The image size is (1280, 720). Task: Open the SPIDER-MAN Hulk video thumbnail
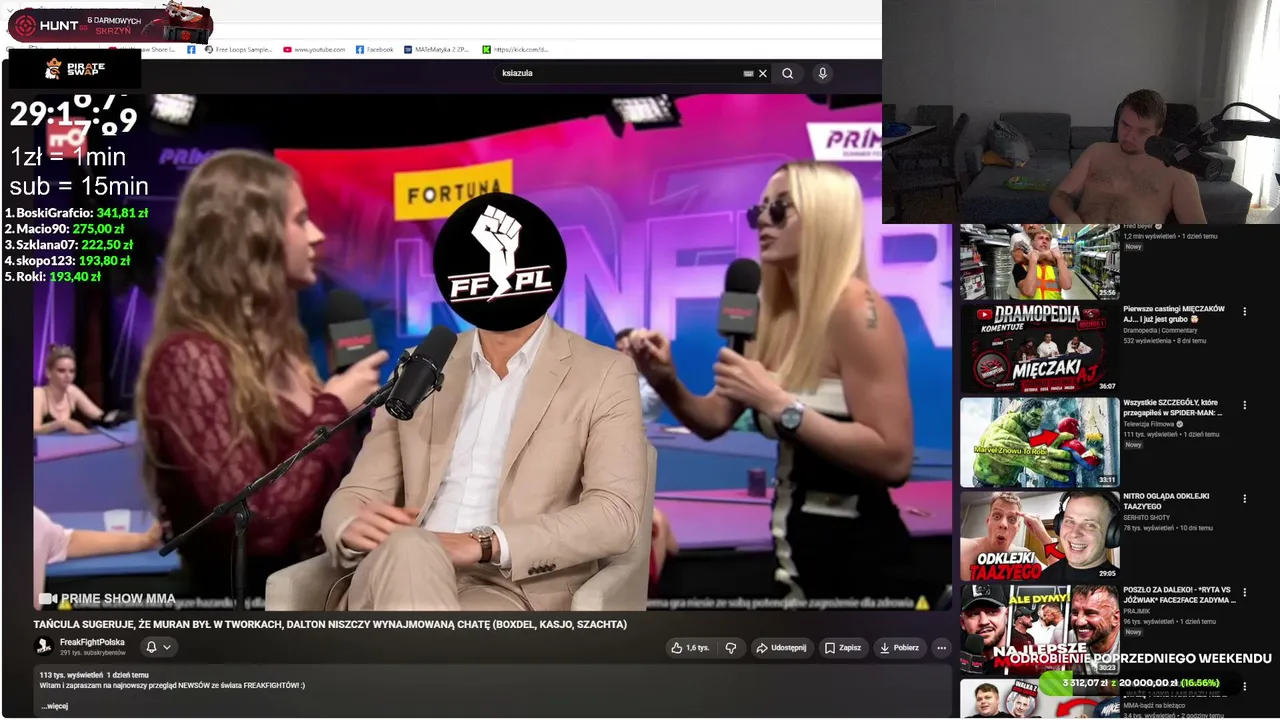tap(1040, 442)
